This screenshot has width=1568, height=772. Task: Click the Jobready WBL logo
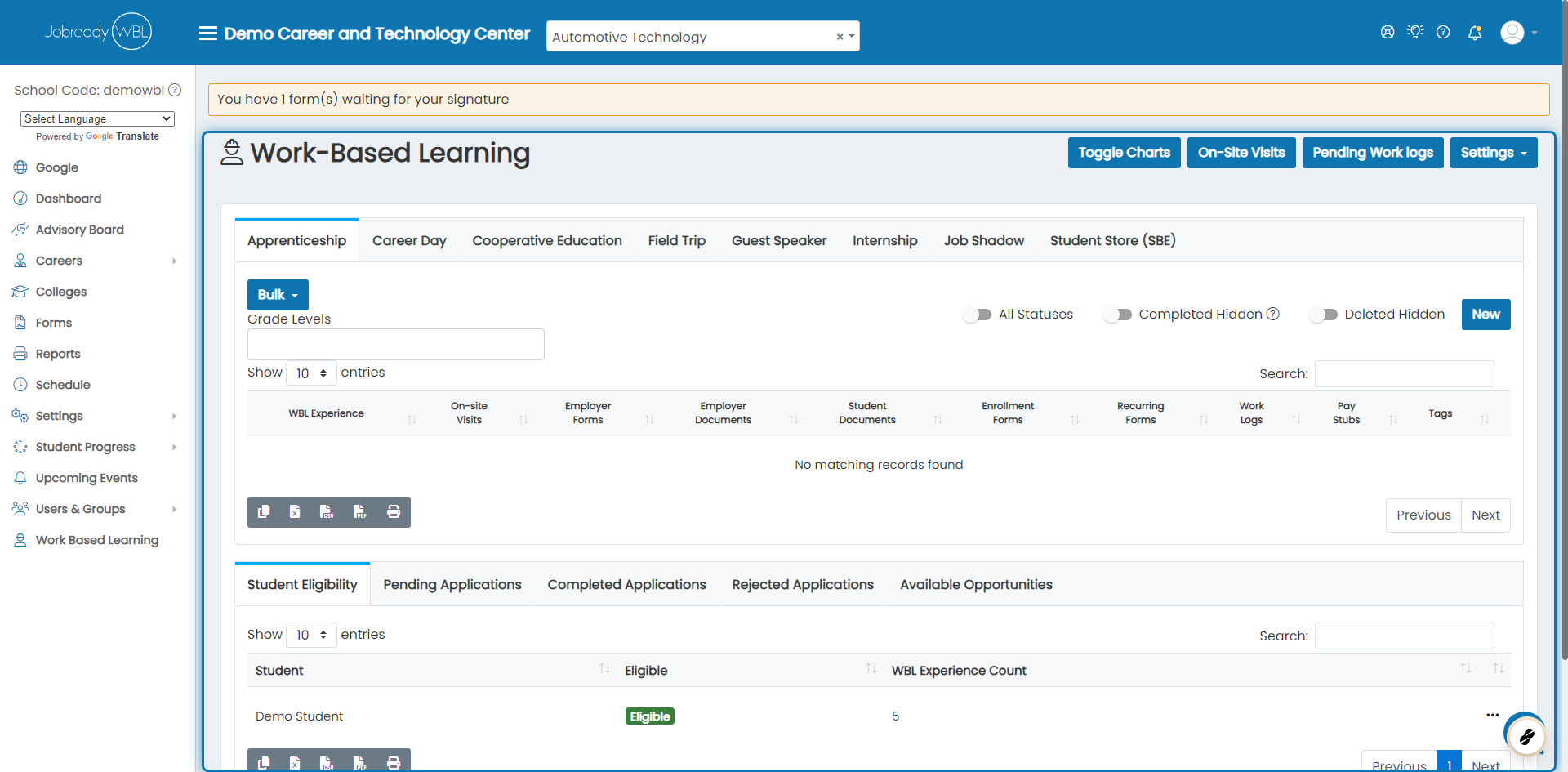(x=98, y=32)
